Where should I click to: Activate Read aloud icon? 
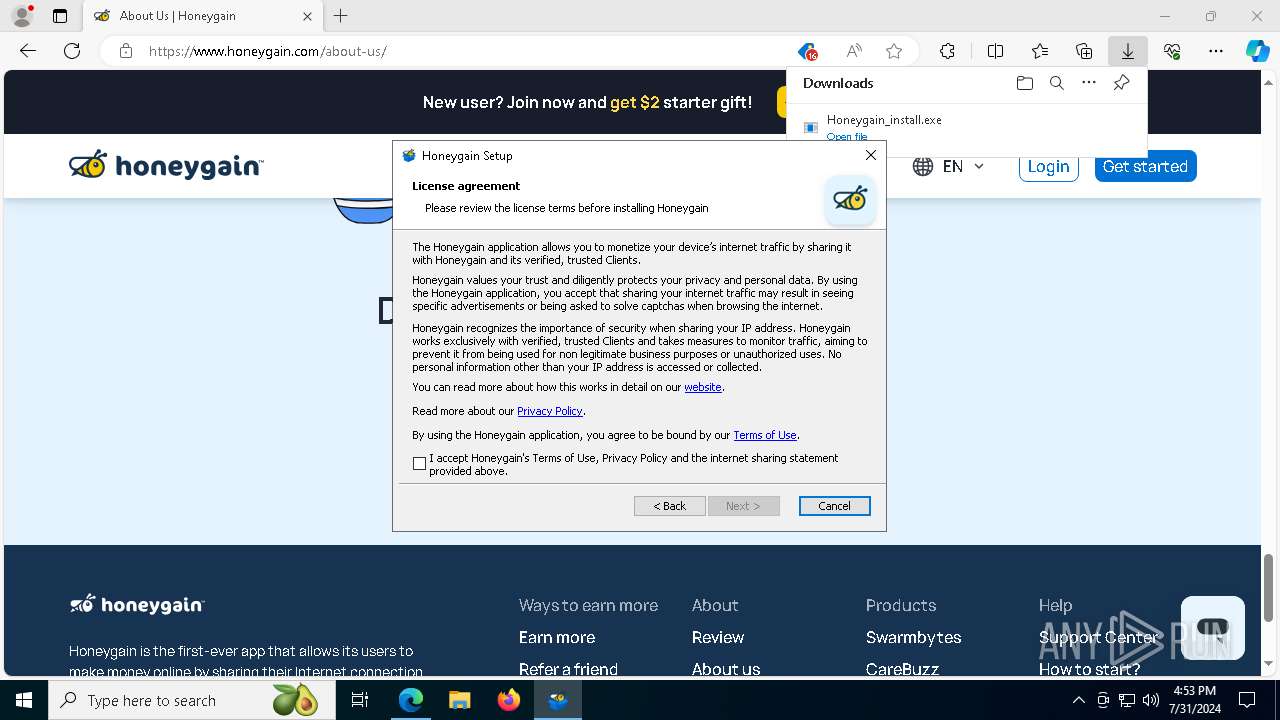pos(854,51)
